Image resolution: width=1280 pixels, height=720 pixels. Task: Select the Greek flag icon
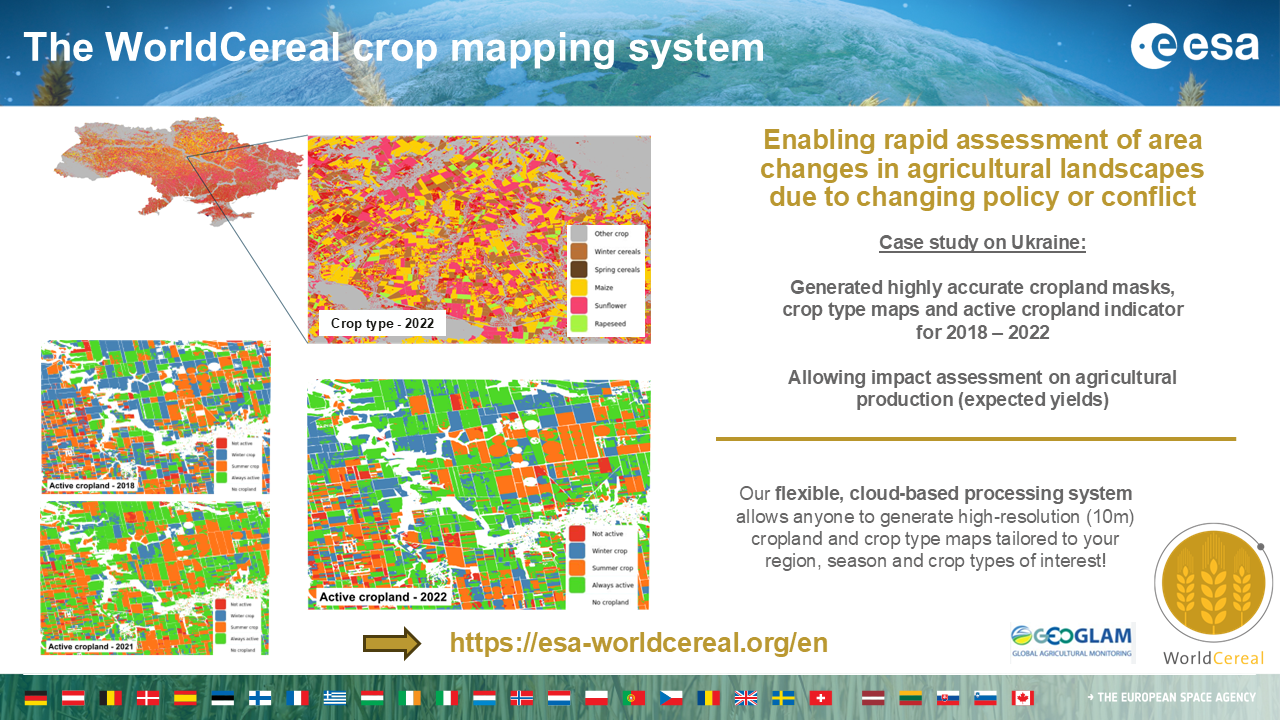click(x=334, y=698)
